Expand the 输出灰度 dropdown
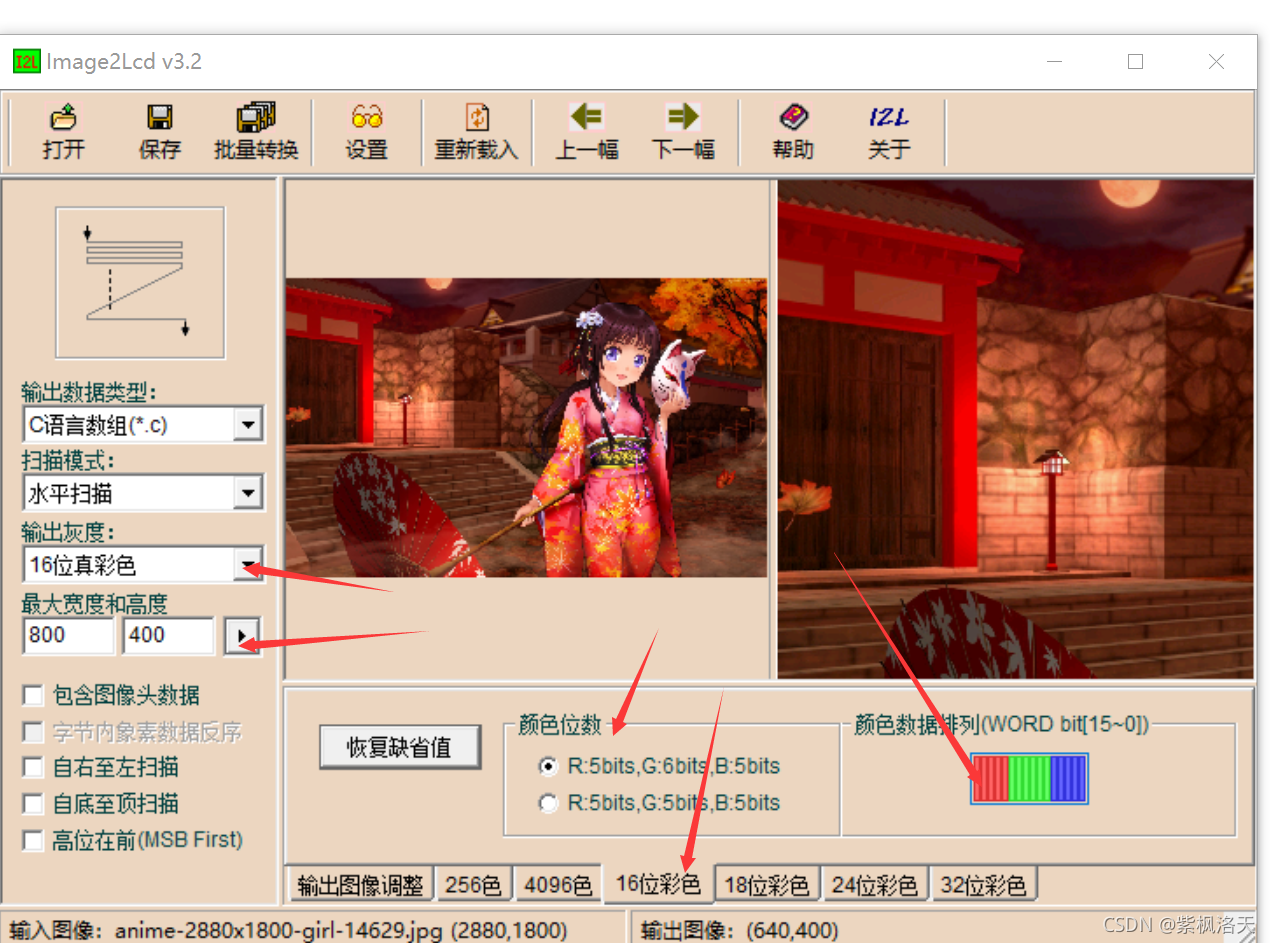 pyautogui.click(x=247, y=565)
